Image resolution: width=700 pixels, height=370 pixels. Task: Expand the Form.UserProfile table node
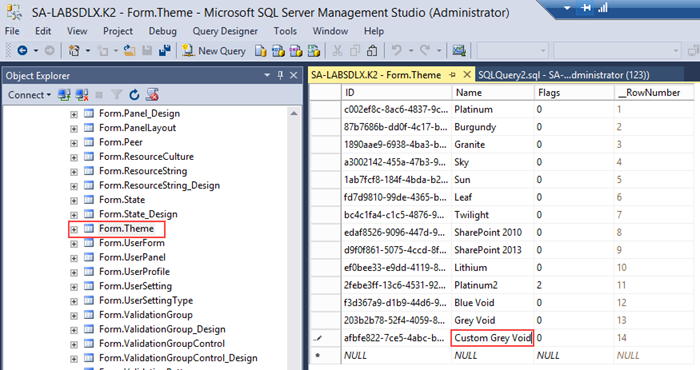point(74,272)
